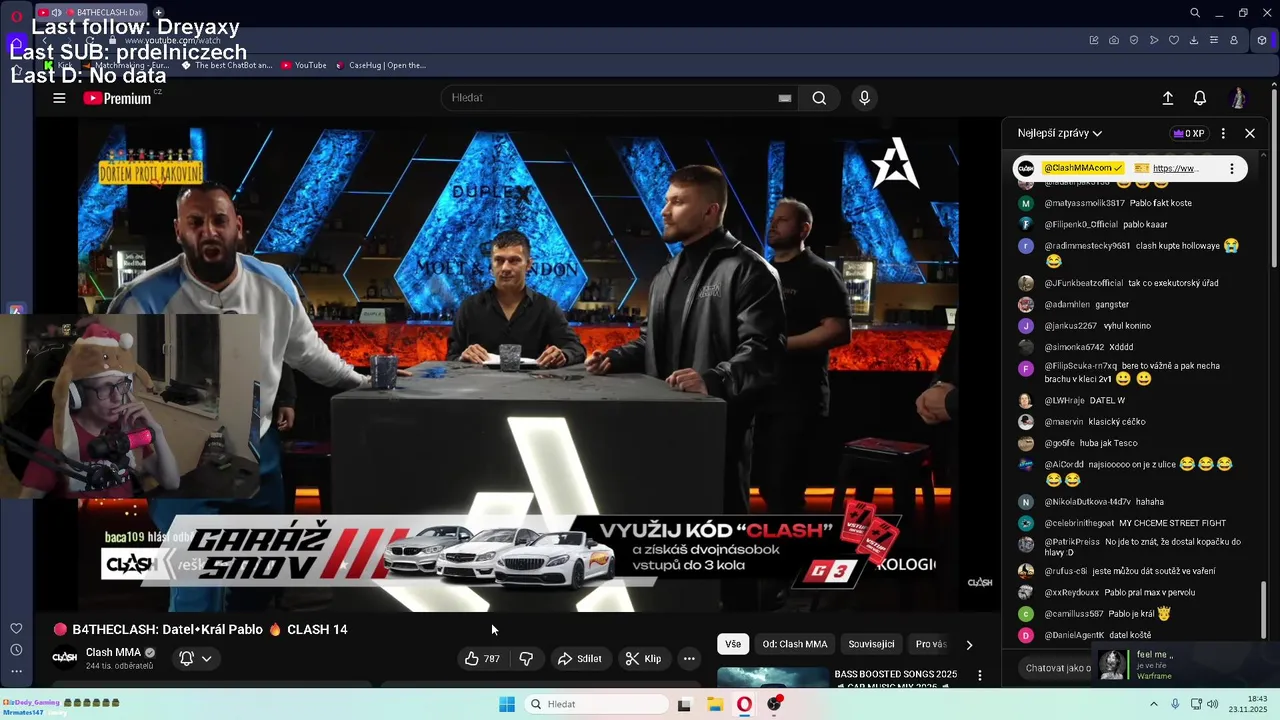This screenshot has height=720, width=1280.
Task: Open the CaseHug bookmark
Action: [x=381, y=65]
